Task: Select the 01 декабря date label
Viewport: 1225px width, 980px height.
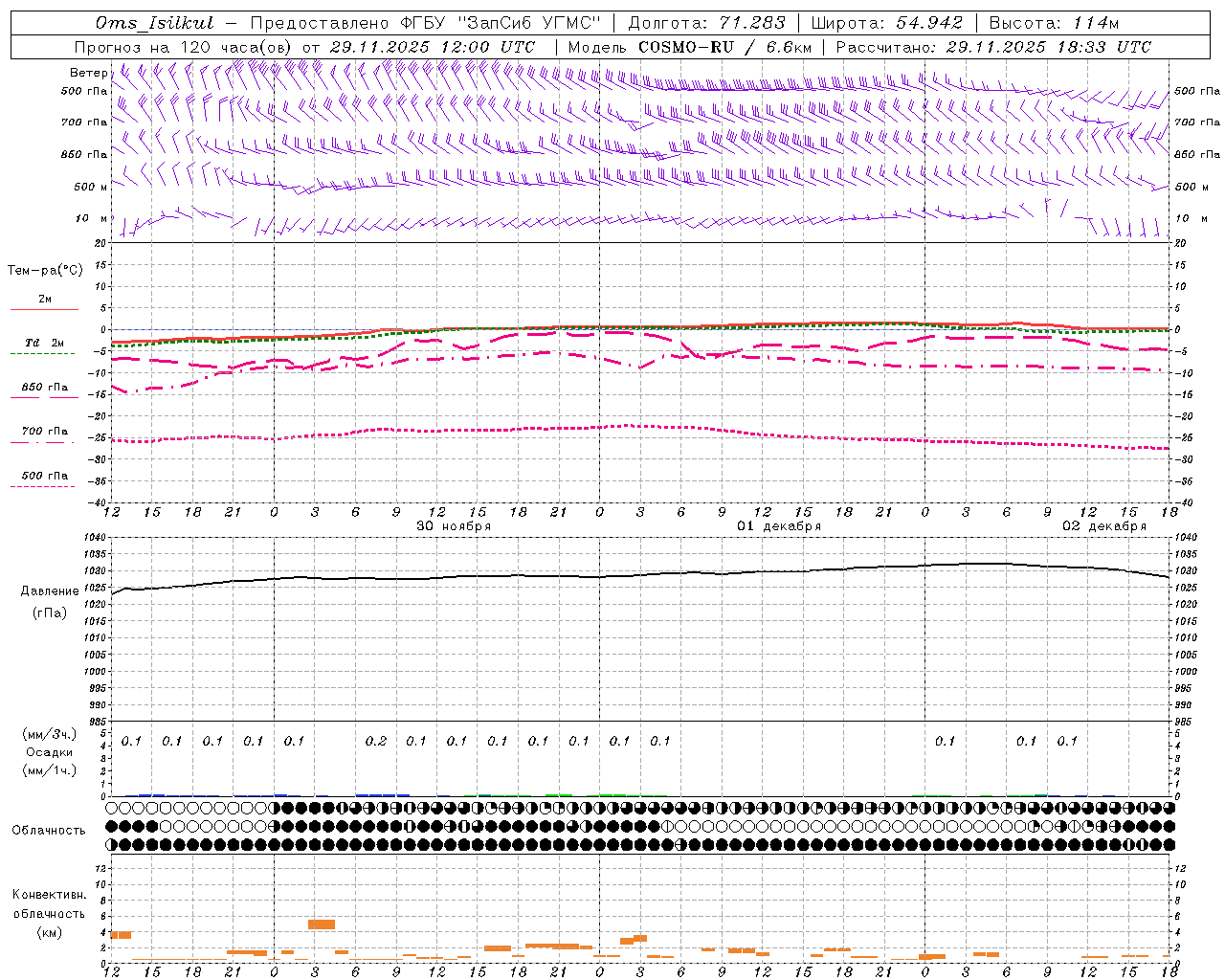Action: click(x=779, y=526)
